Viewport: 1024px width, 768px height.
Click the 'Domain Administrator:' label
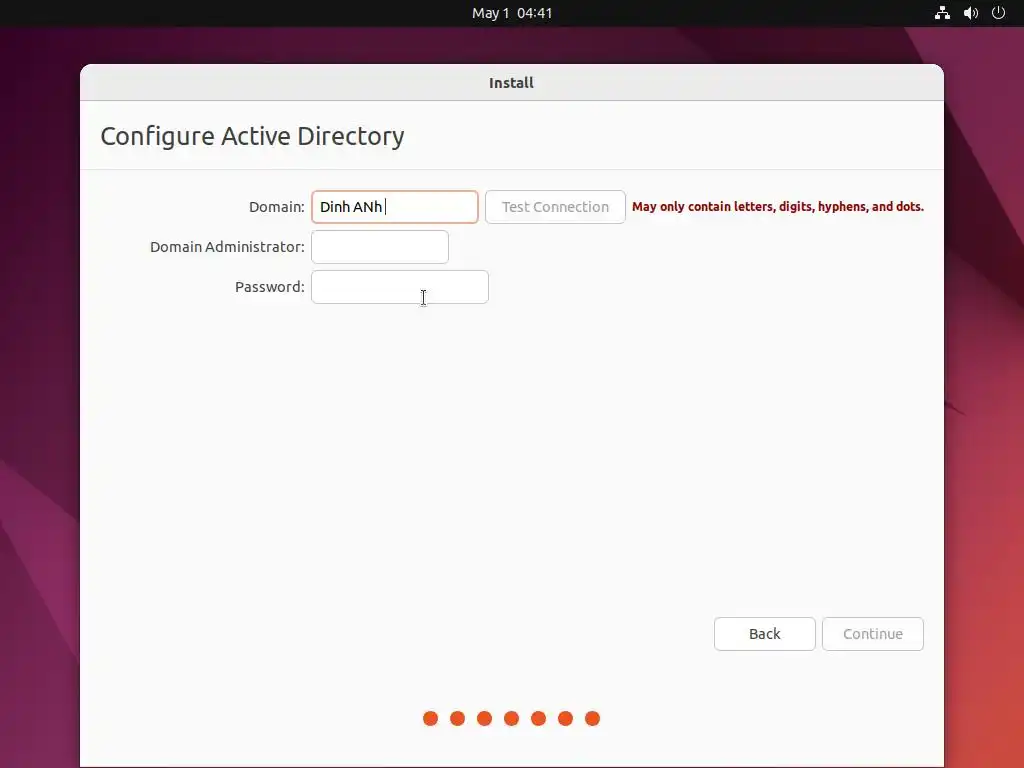pyautogui.click(x=227, y=247)
